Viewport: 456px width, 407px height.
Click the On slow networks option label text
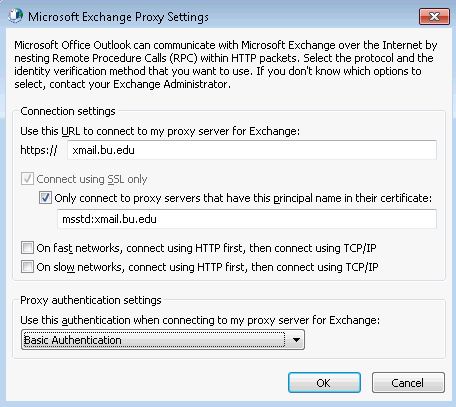(x=207, y=267)
